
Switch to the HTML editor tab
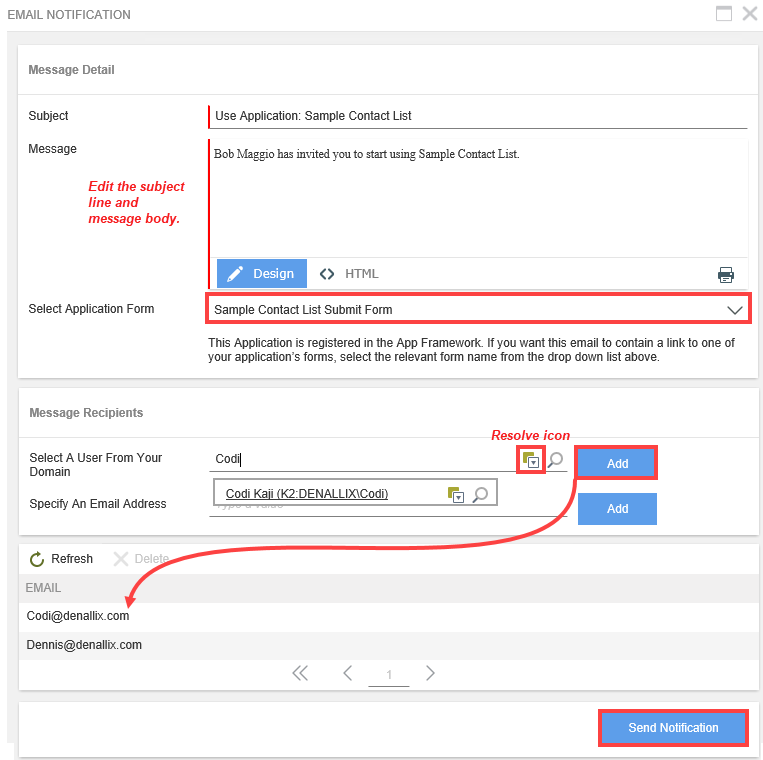(x=349, y=273)
